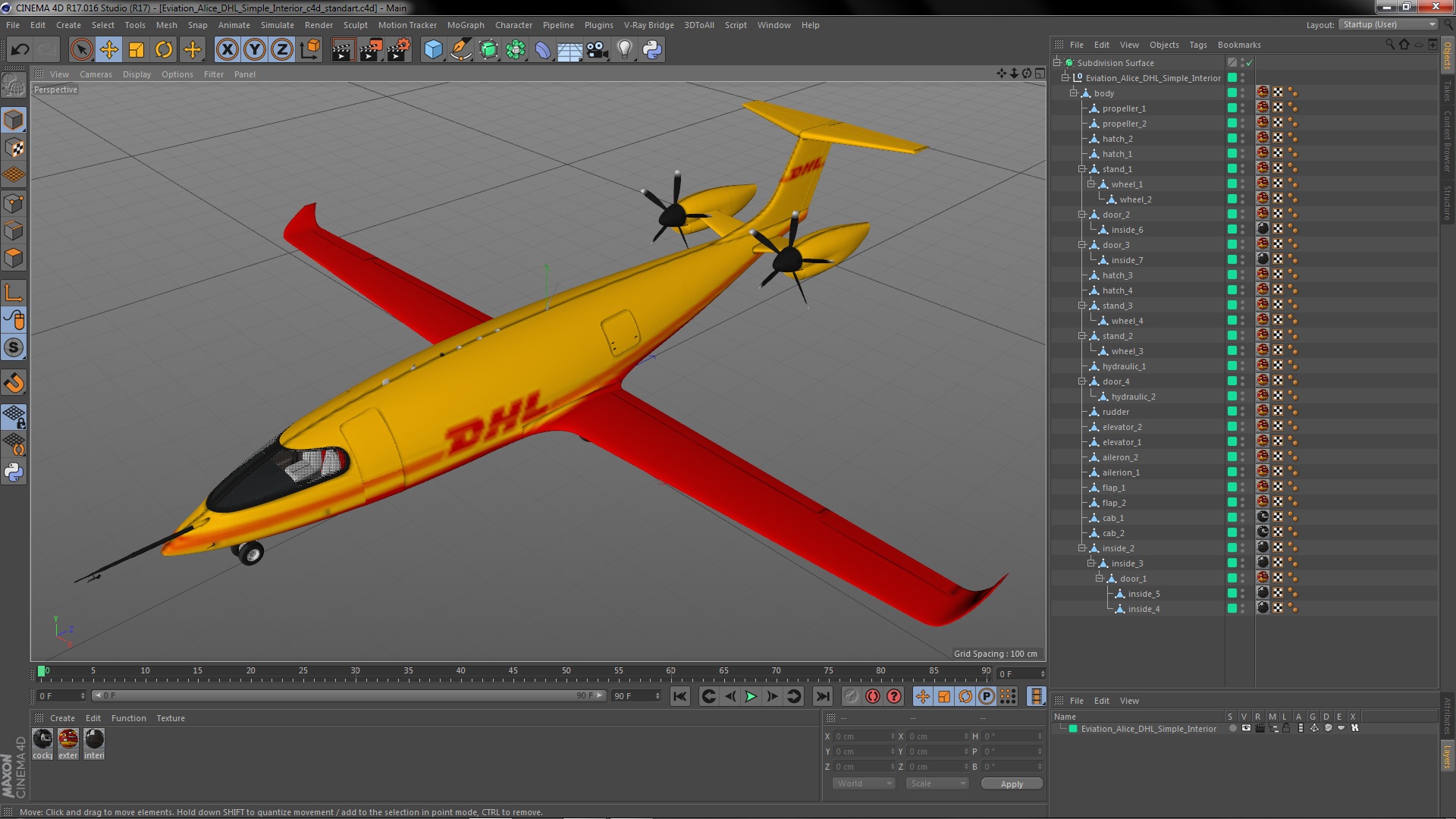Click Python icon in top toolbar
This screenshot has height=819, width=1456.
(652, 50)
